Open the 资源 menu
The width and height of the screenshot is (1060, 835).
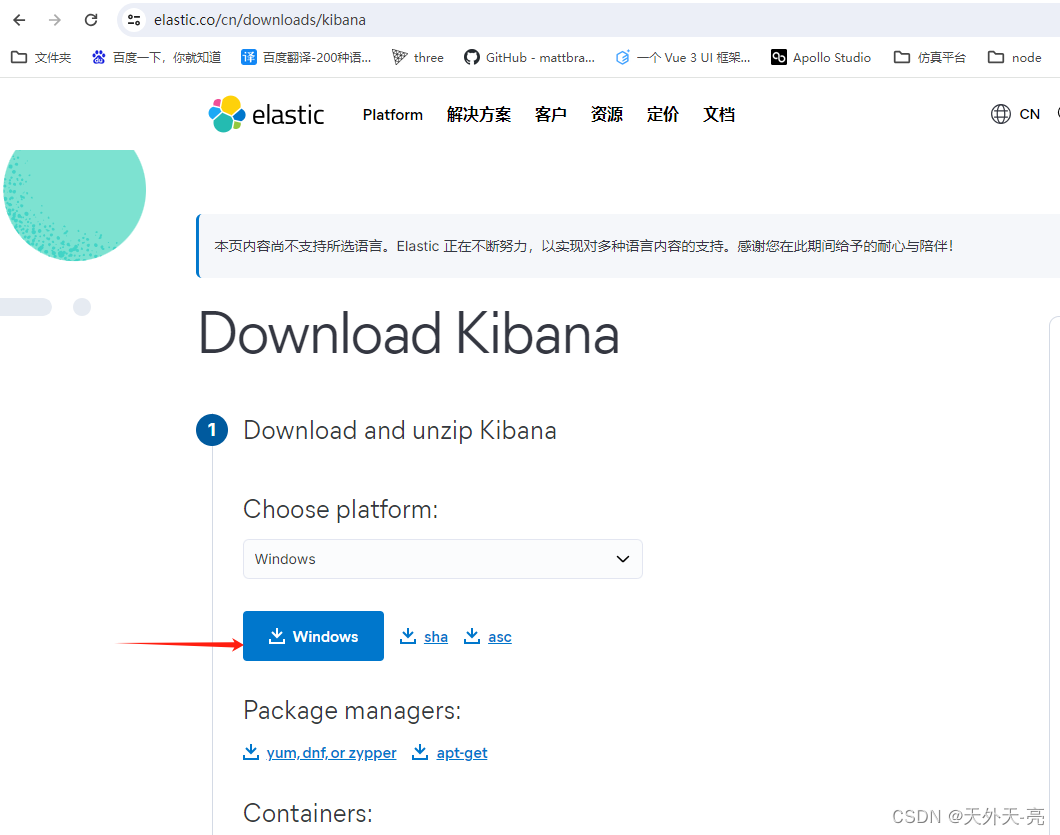pyautogui.click(x=606, y=115)
